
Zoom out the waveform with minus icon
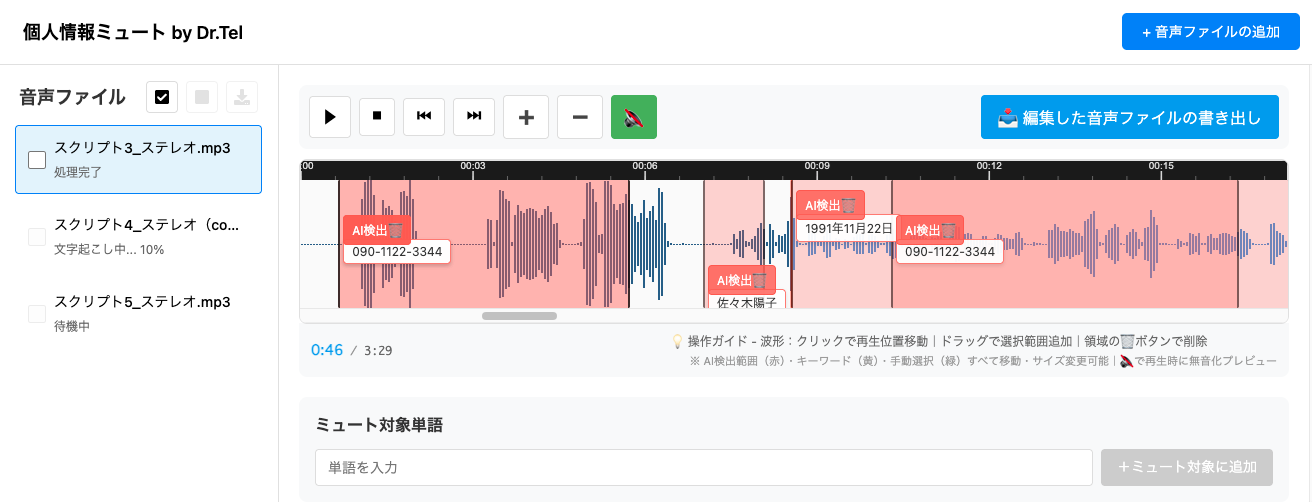580,117
